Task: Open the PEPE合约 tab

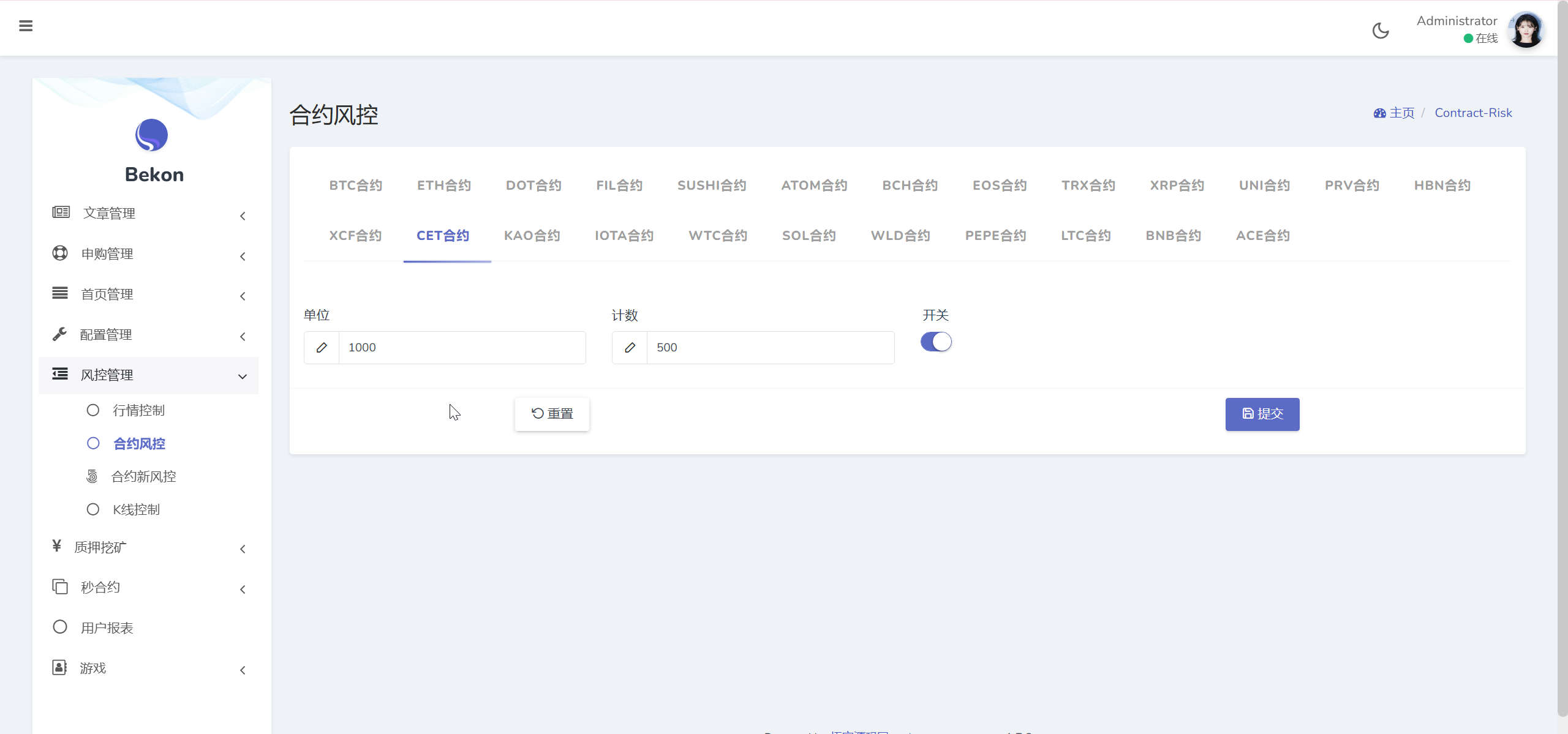Action: click(995, 236)
